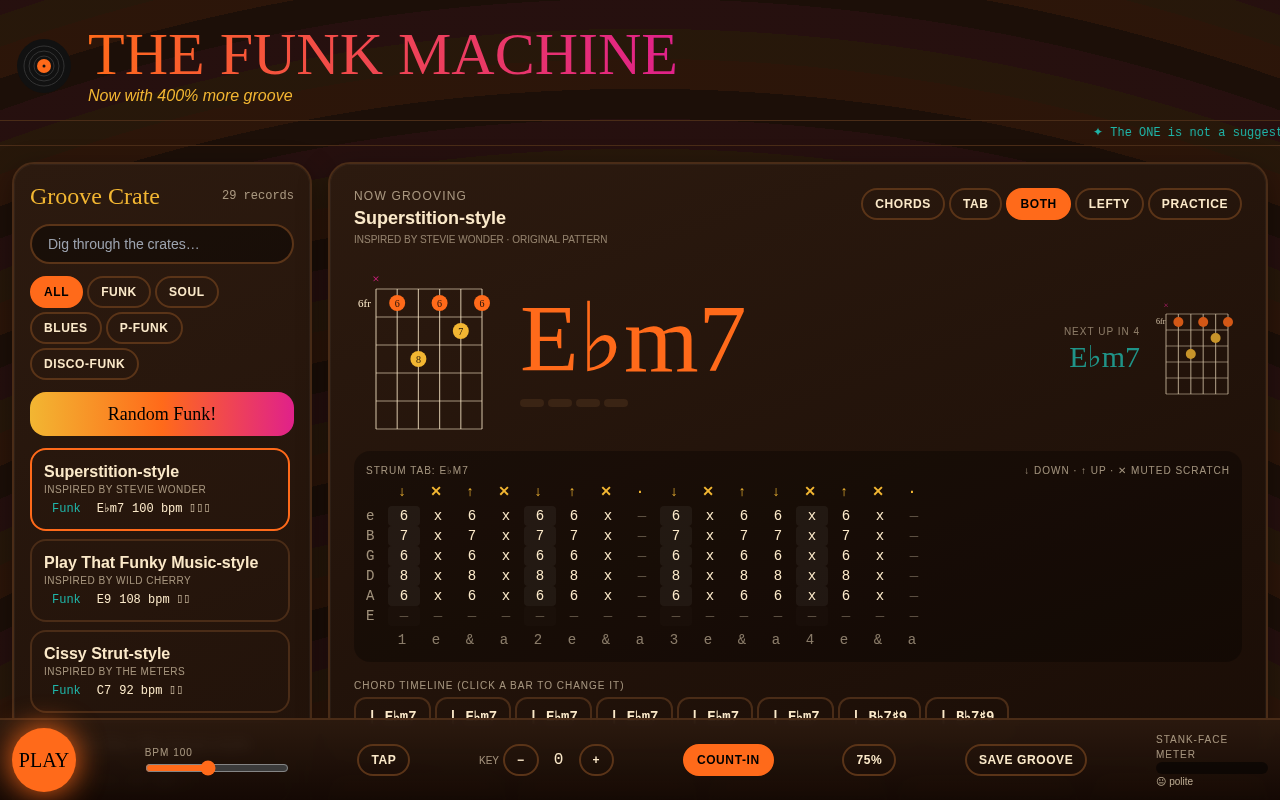Click the 'STRUM TAB: E♭M7' label
Image resolution: width=1280 pixels, height=800 pixels.
click(417, 470)
